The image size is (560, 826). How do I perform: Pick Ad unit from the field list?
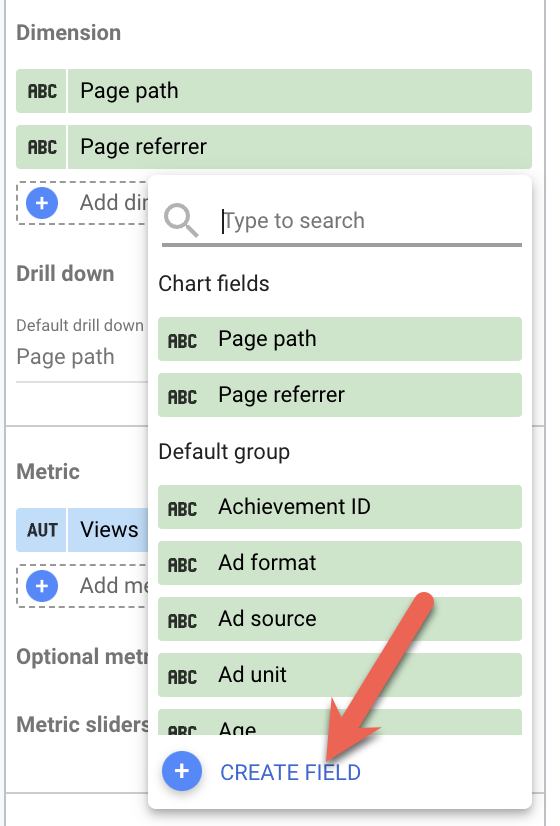point(340,675)
